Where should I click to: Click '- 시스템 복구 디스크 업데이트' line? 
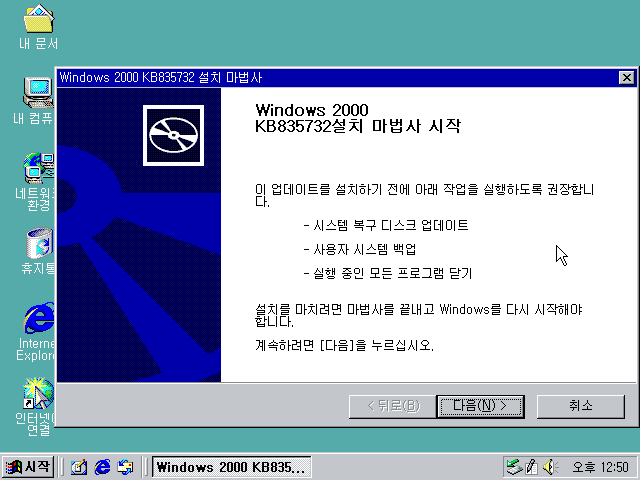(386, 225)
